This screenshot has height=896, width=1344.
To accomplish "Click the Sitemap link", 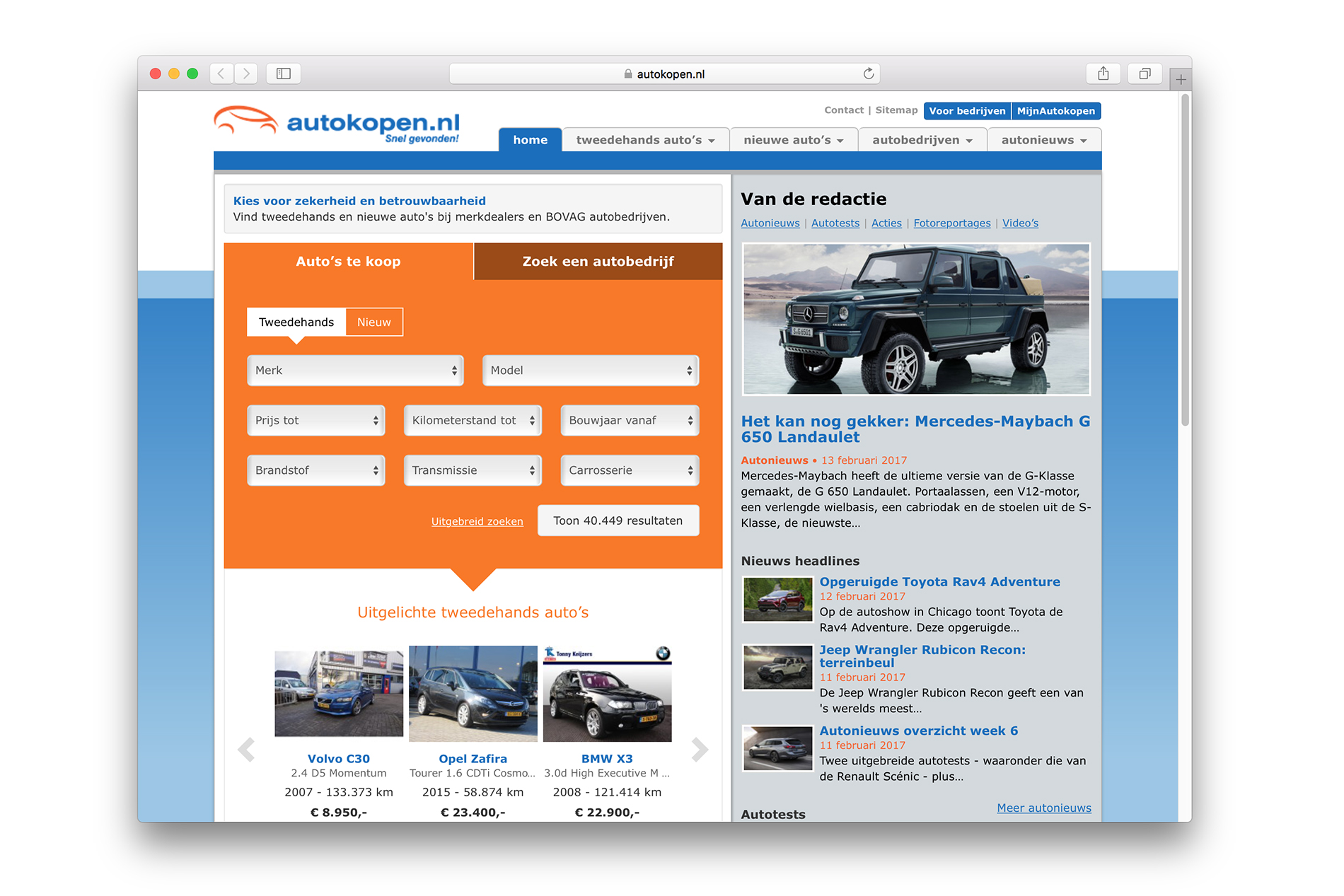I will tap(896, 110).
